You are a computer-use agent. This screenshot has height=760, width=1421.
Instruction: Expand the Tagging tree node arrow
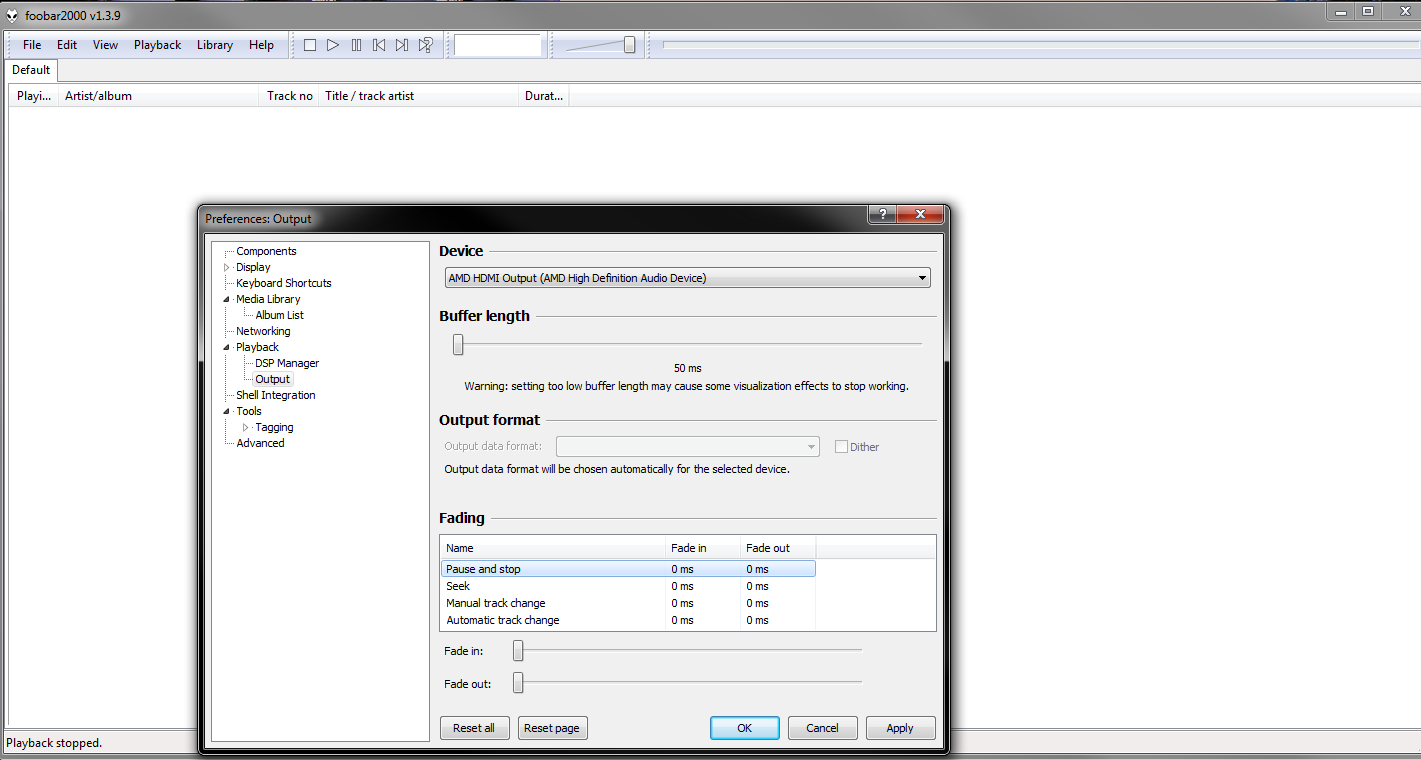point(246,427)
